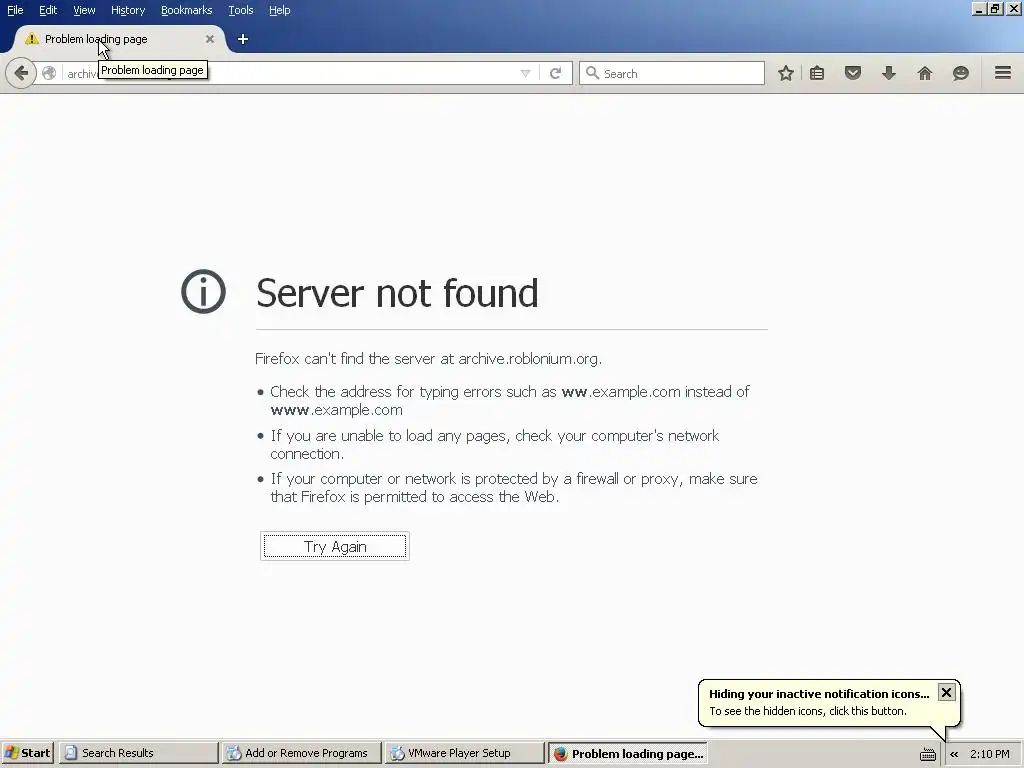This screenshot has height=768, width=1024.
Task: Show bookmarks list icon
Action: tap(817, 73)
